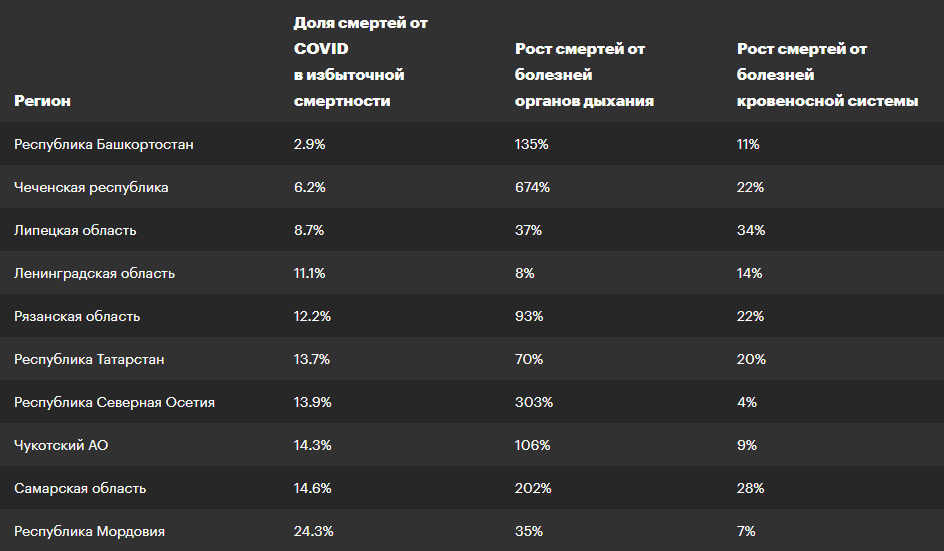Click the кровеносной системы column header
Viewport: 944px width, 551px height.
coord(827,75)
